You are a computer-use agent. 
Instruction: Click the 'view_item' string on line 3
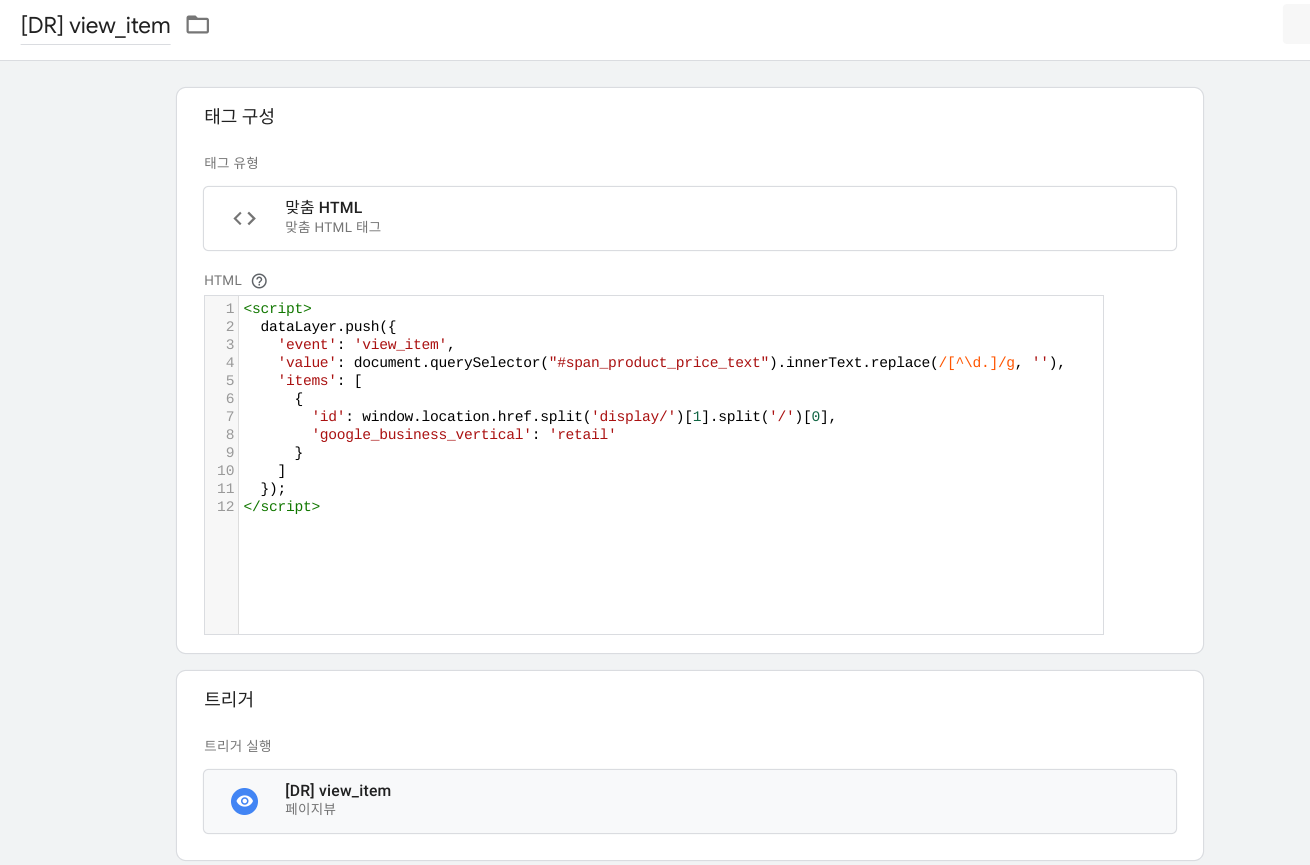[400, 345]
